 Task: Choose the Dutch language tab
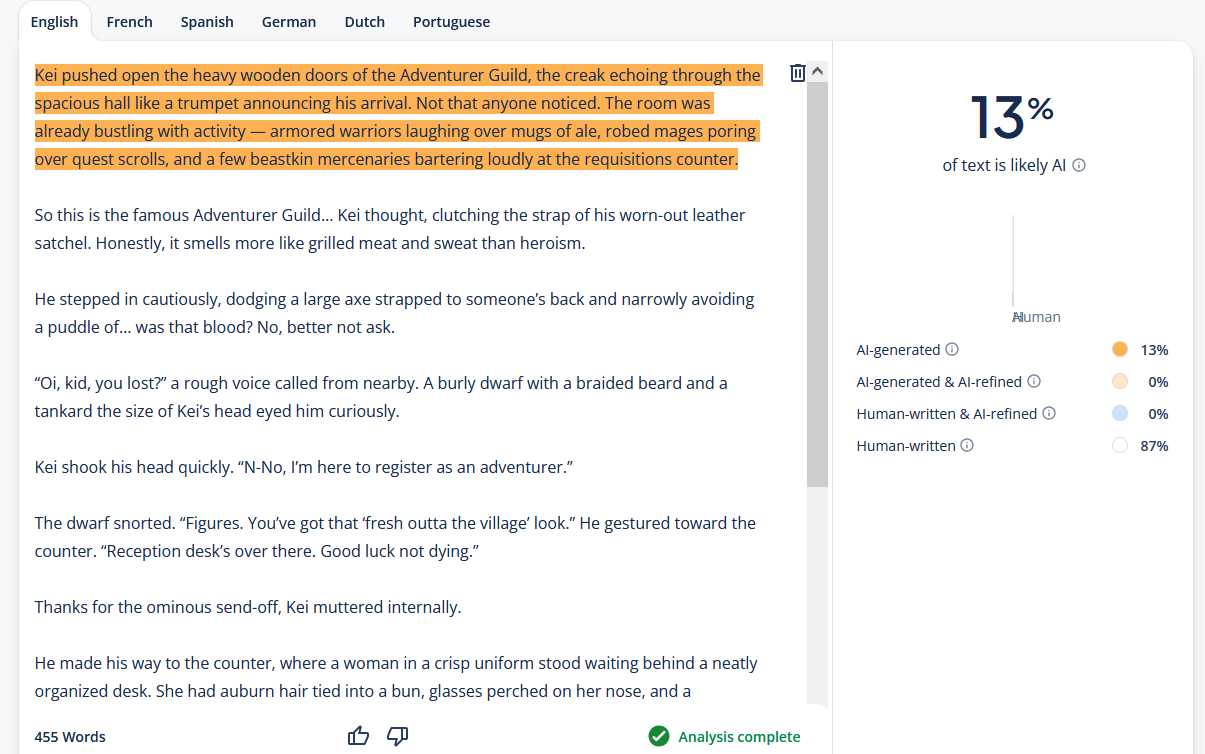coord(364,22)
